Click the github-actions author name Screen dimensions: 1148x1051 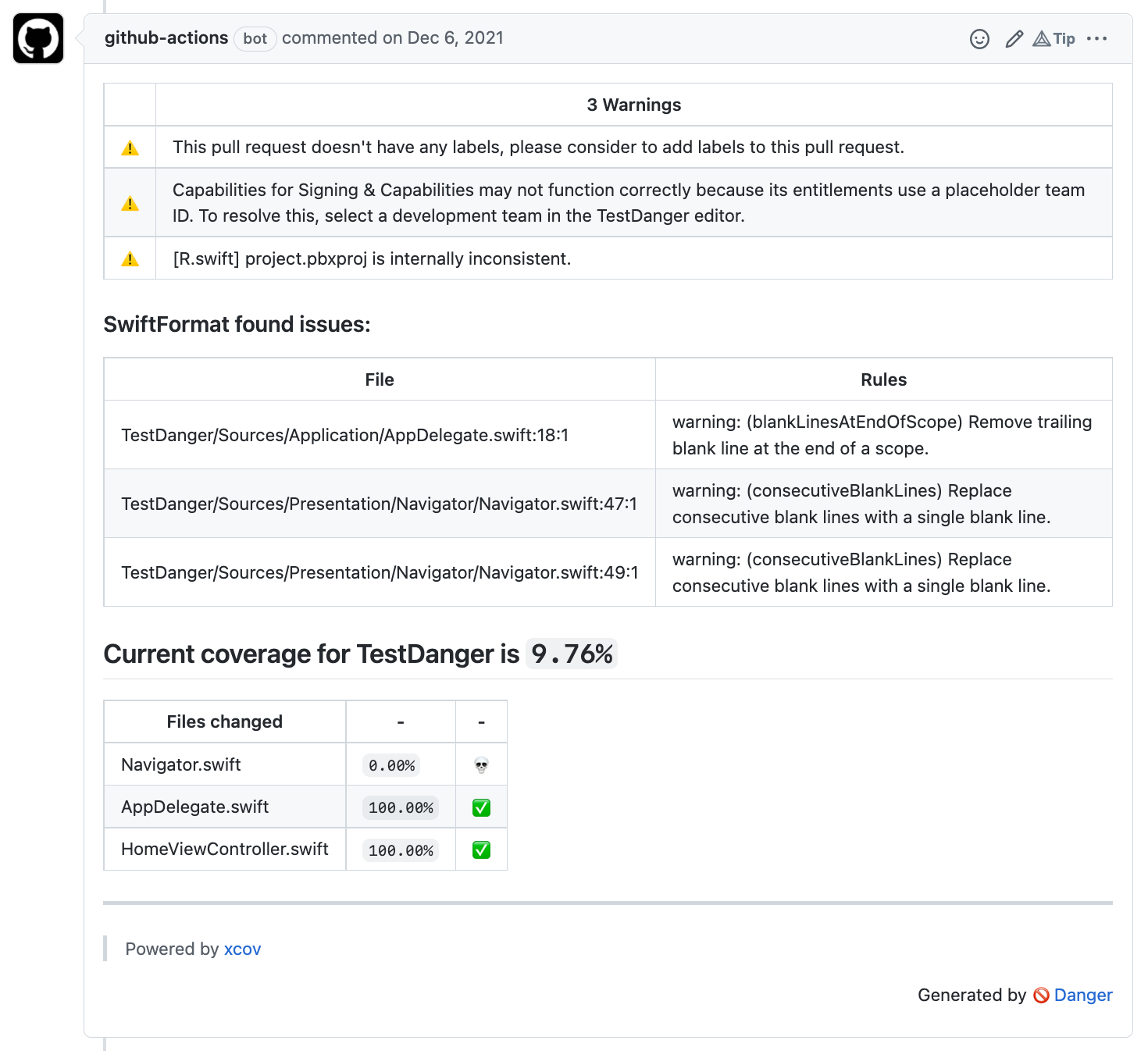click(166, 38)
